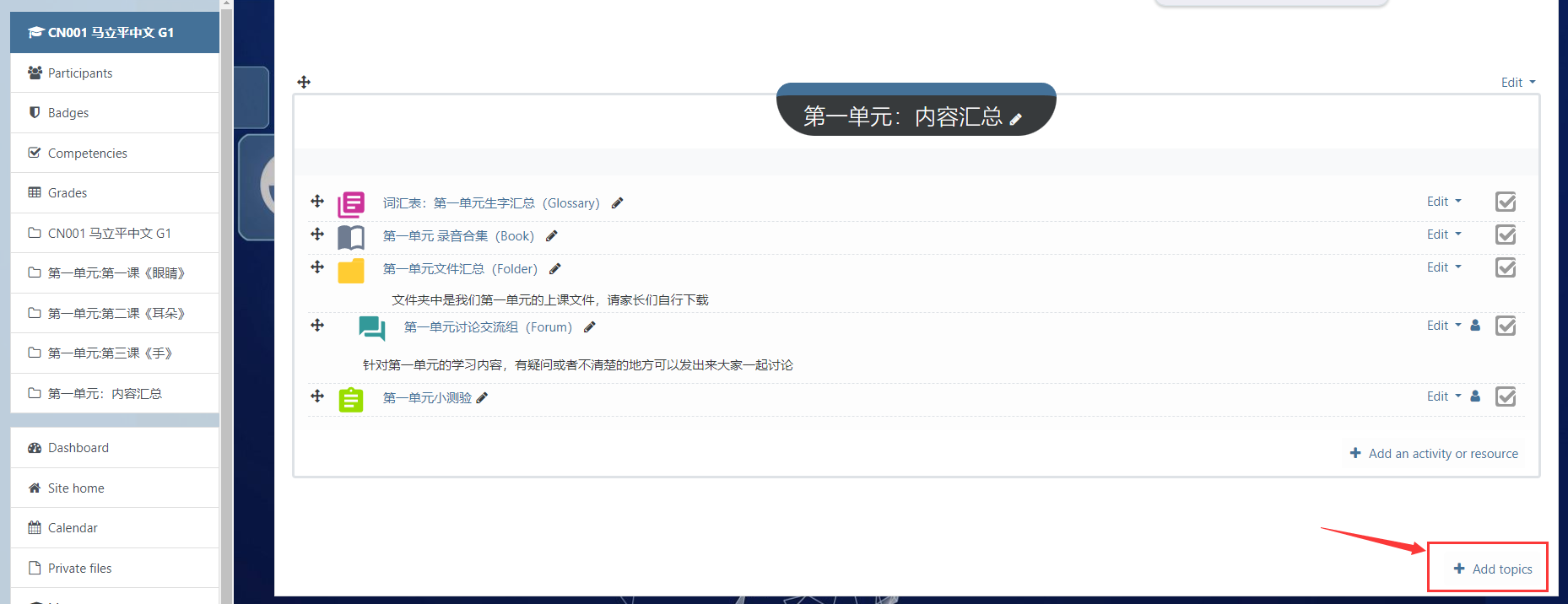Click group mode icon on Forum row
The width and height of the screenshot is (1568, 604).
pos(1475,326)
